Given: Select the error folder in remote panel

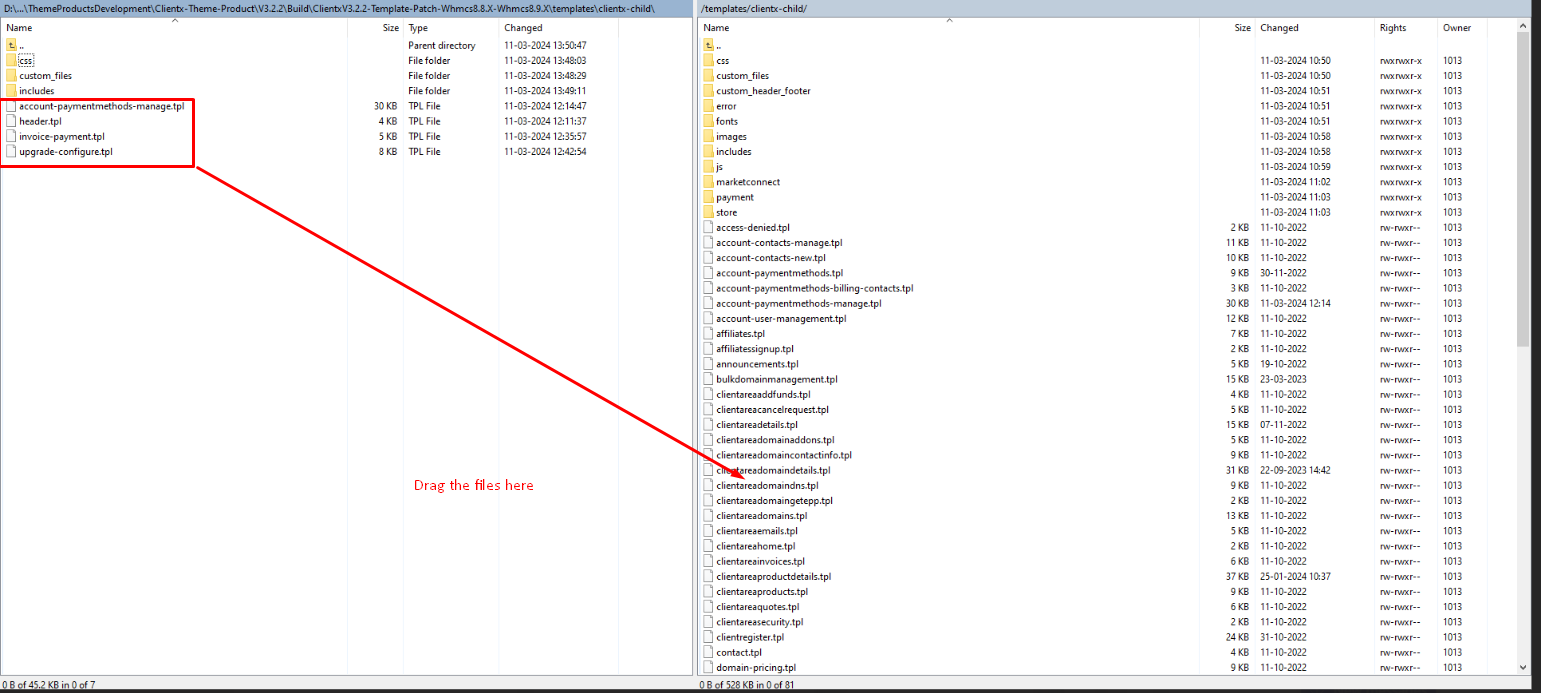Looking at the screenshot, I should pyautogui.click(x=726, y=106).
